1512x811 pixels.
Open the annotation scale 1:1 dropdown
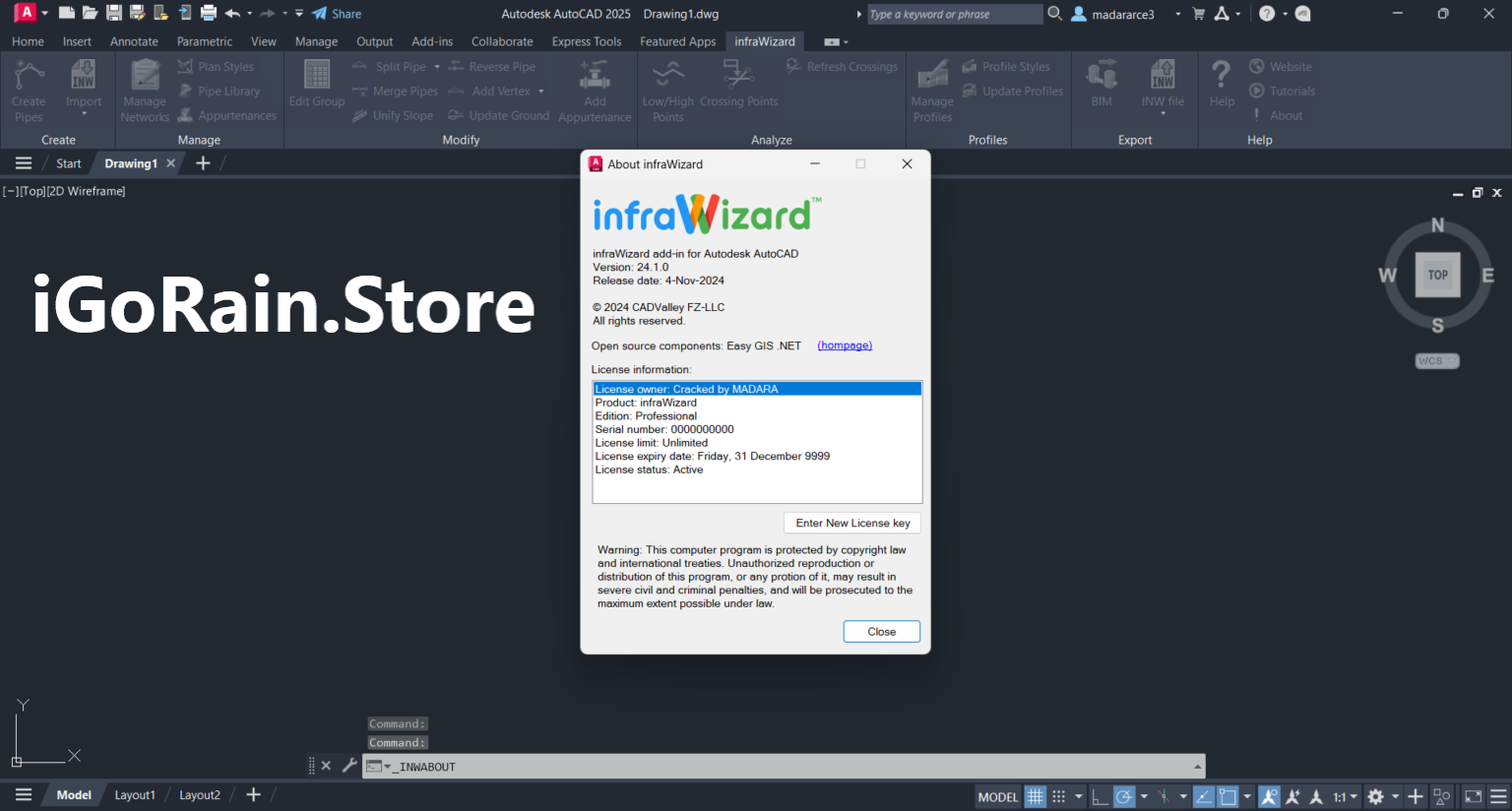point(1351,796)
